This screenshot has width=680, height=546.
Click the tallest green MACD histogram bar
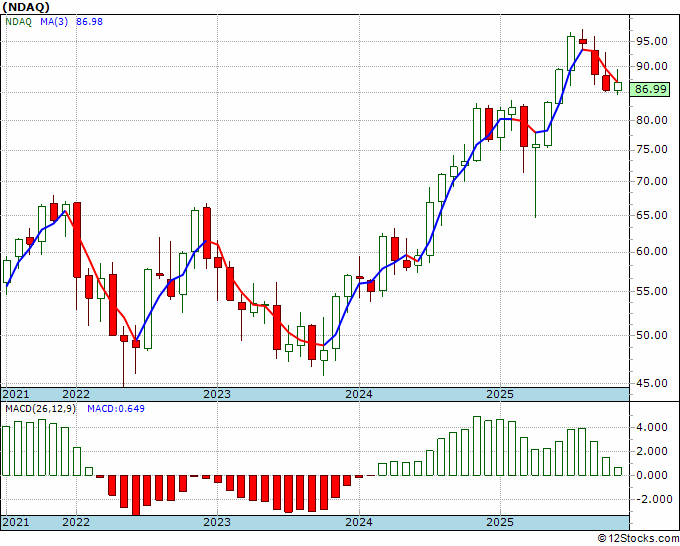point(477,446)
